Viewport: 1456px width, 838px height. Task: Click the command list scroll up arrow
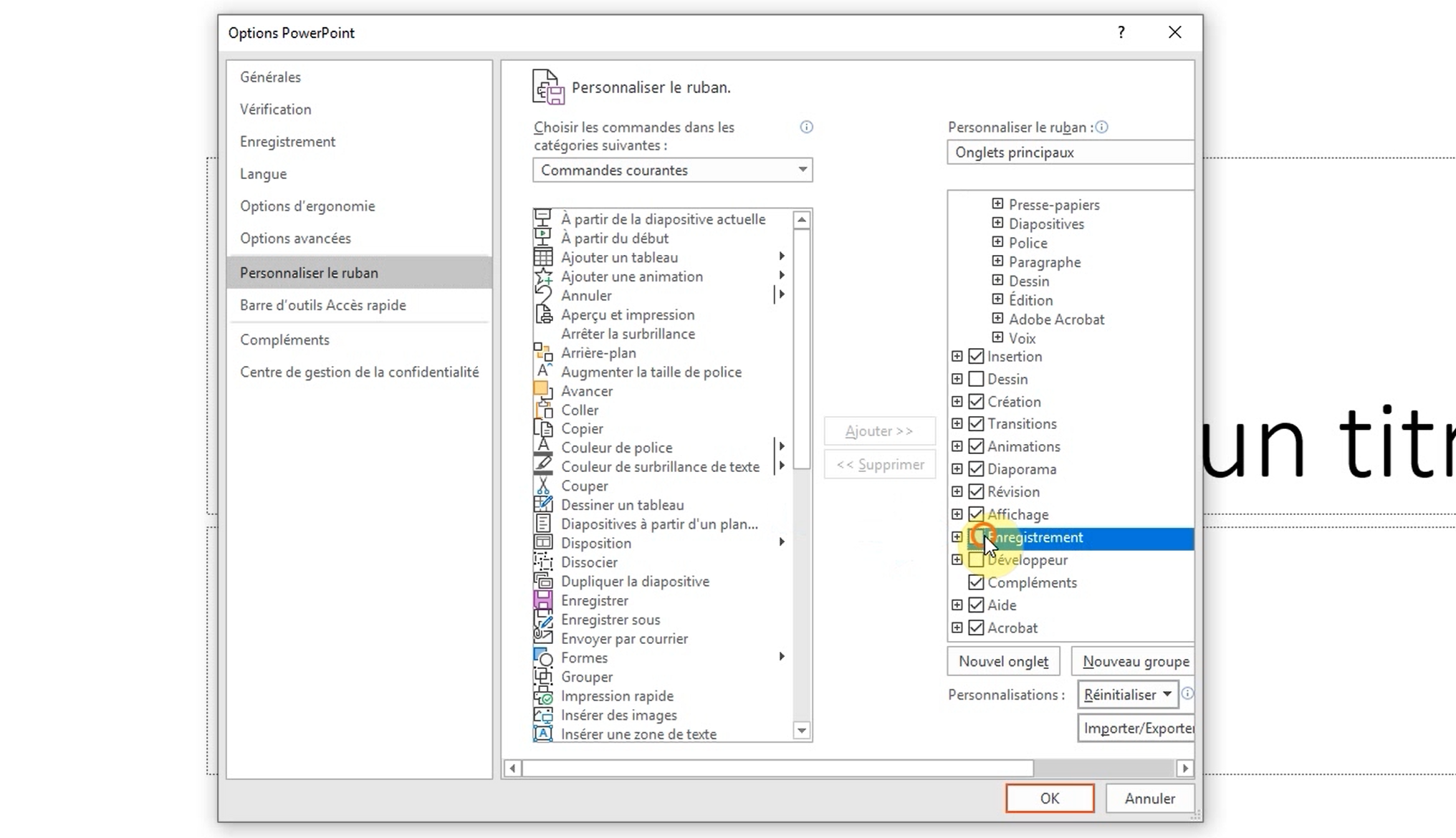(802, 219)
